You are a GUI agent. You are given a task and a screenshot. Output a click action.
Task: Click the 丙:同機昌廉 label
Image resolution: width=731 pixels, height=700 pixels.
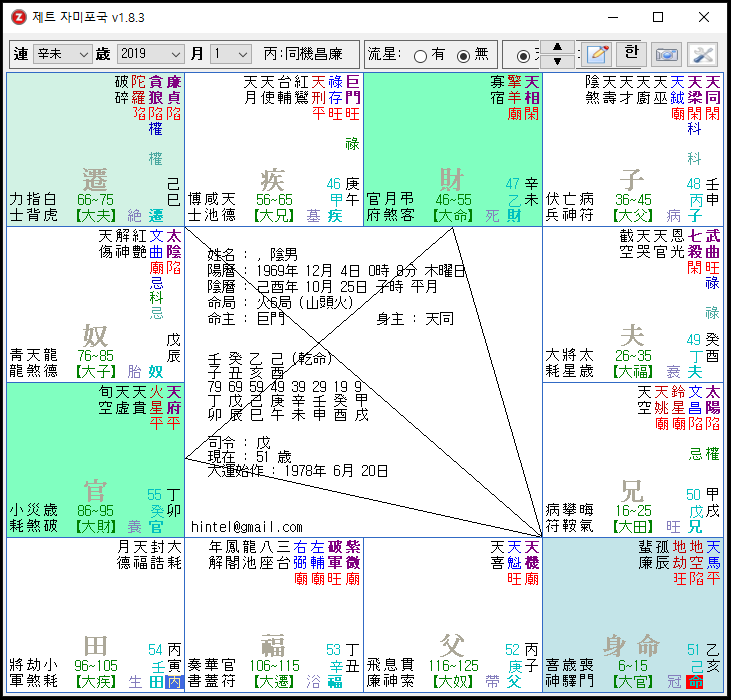pos(303,54)
